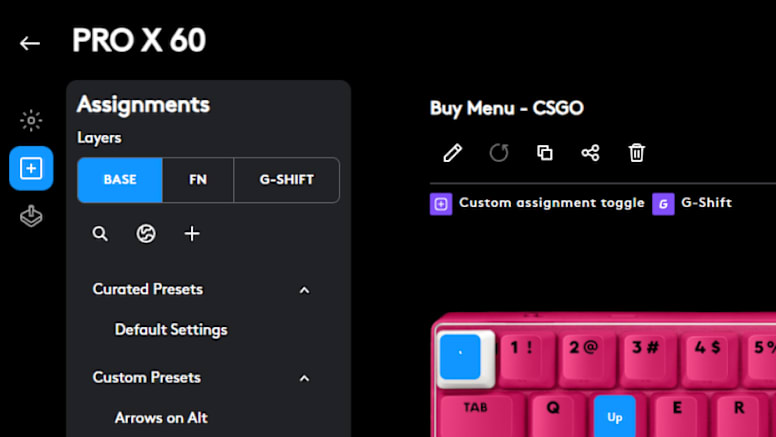This screenshot has height=437, width=776.
Task: Open the lighting settings sun icon
Action: [x=31, y=120]
